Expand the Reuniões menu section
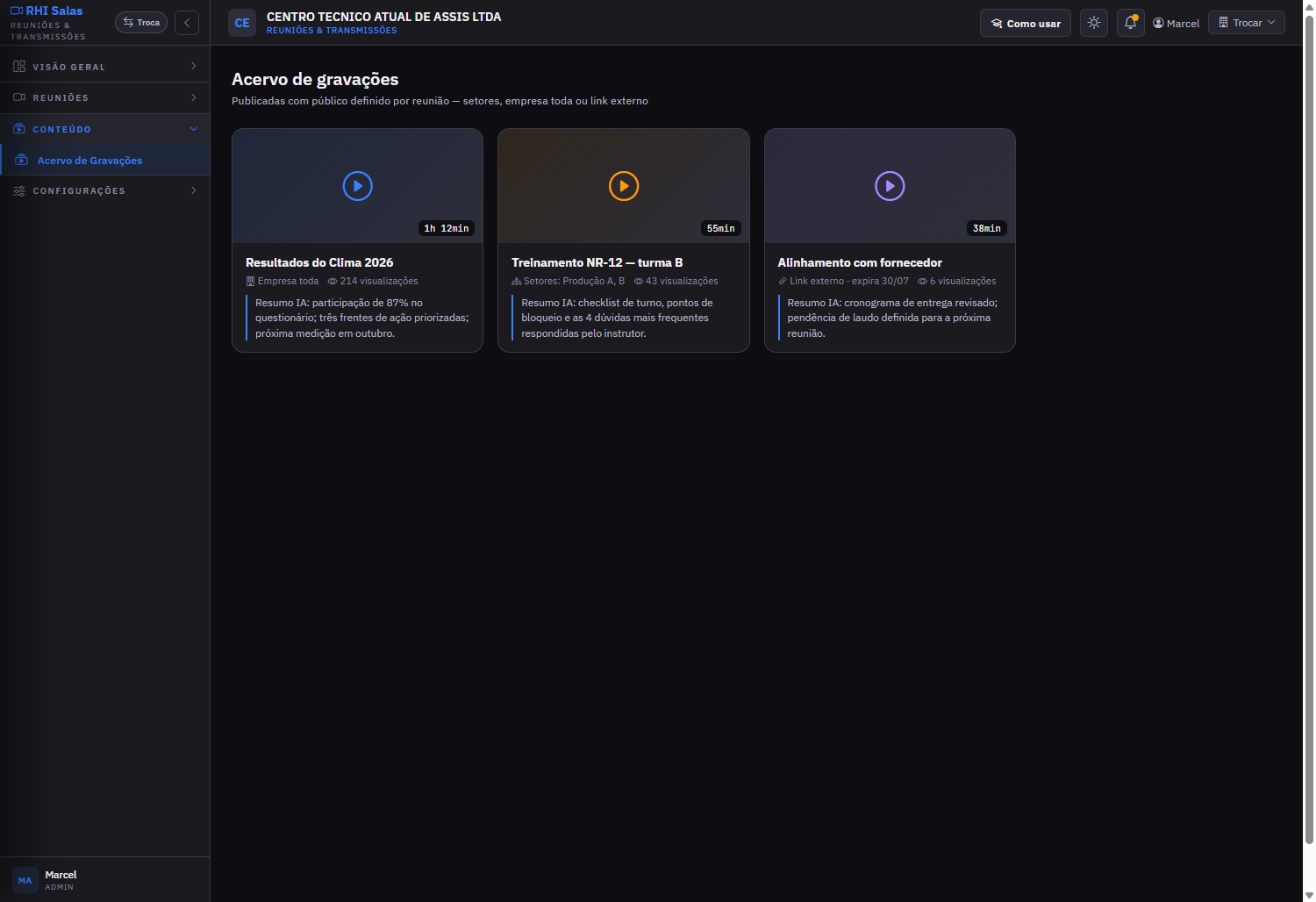 pos(104,97)
